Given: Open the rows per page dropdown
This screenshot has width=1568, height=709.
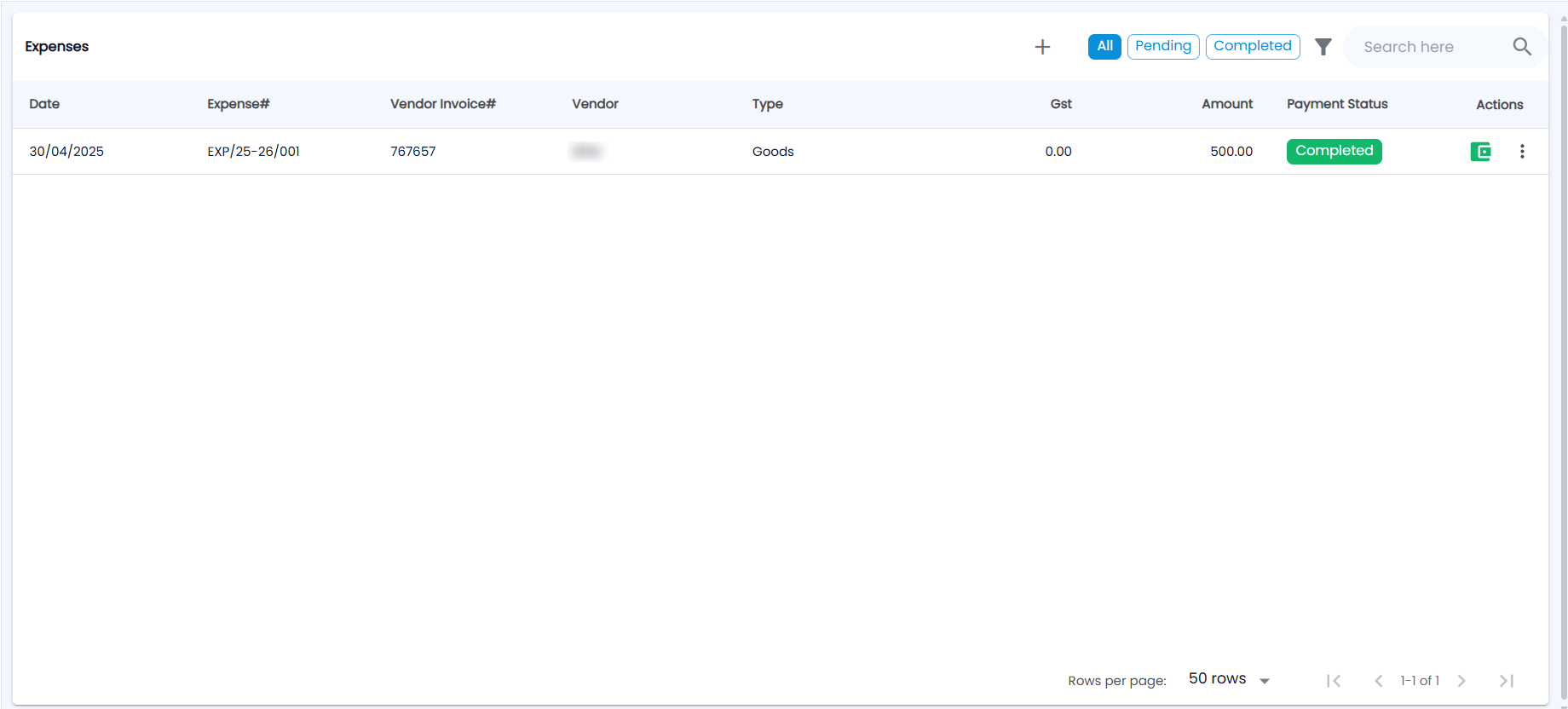Looking at the screenshot, I should point(1229,679).
